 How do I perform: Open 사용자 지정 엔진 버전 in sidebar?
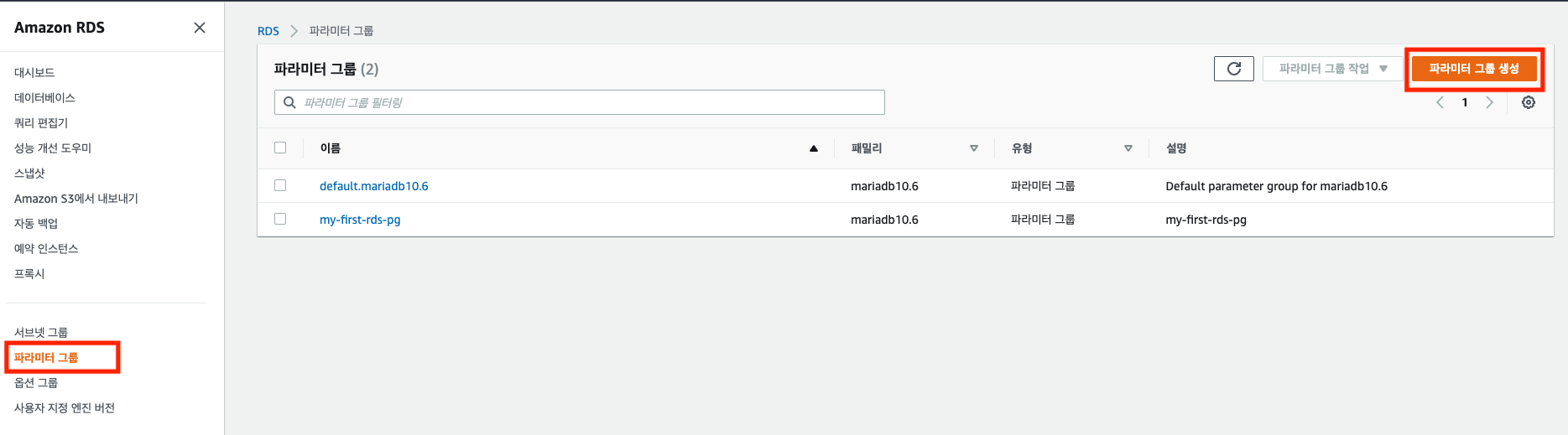tap(65, 408)
